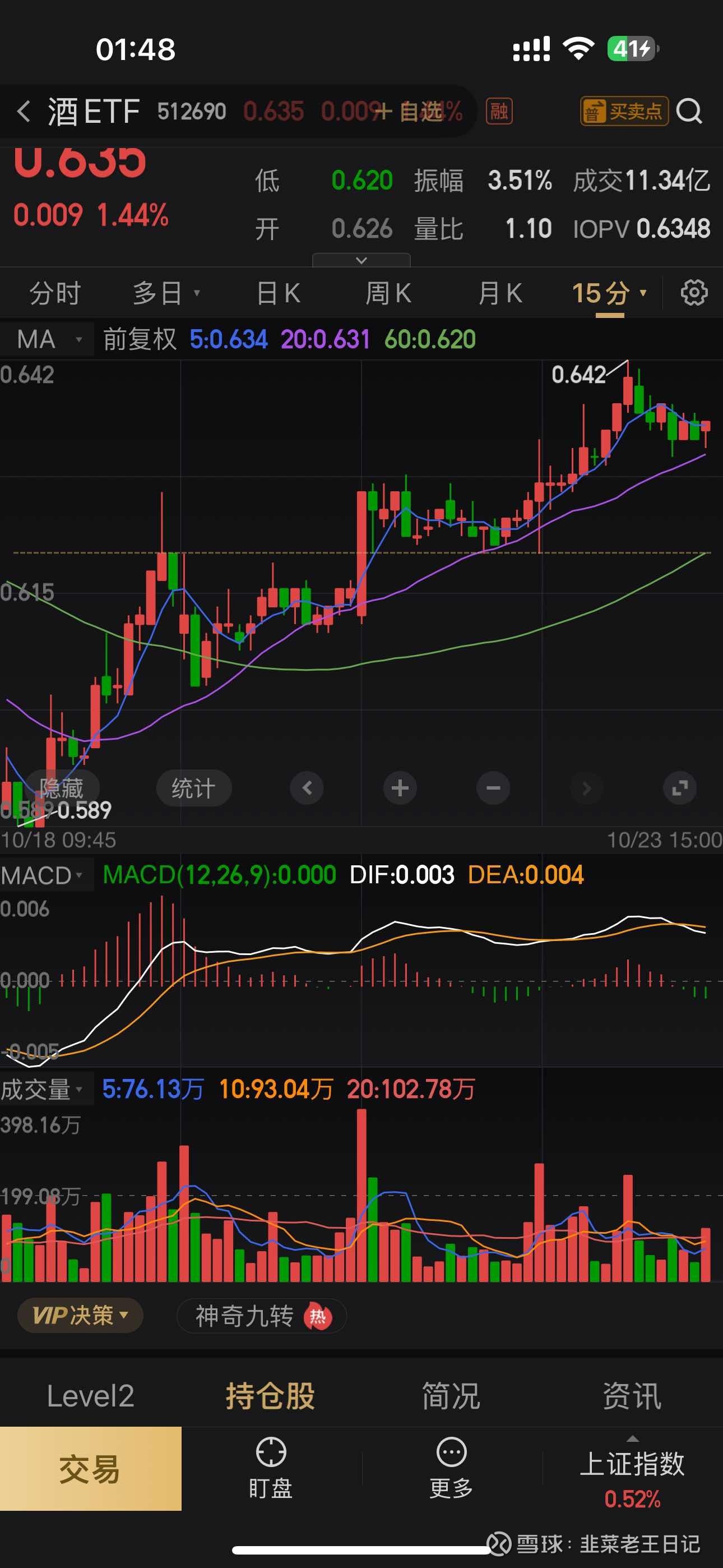Tap stock code 512690
This screenshot has width=723, height=1568.
(192, 112)
